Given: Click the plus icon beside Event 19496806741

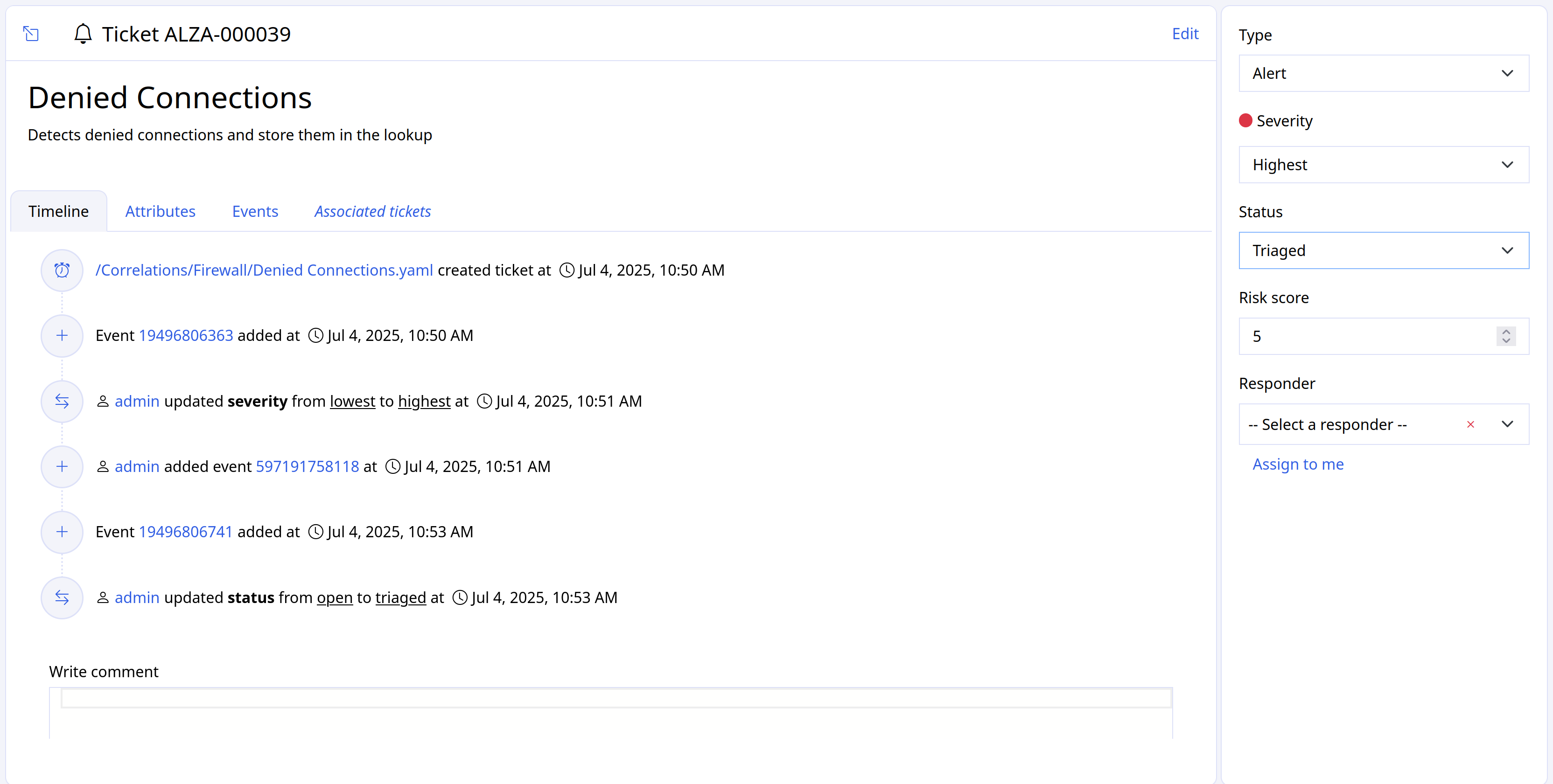Looking at the screenshot, I should pyautogui.click(x=62, y=532).
